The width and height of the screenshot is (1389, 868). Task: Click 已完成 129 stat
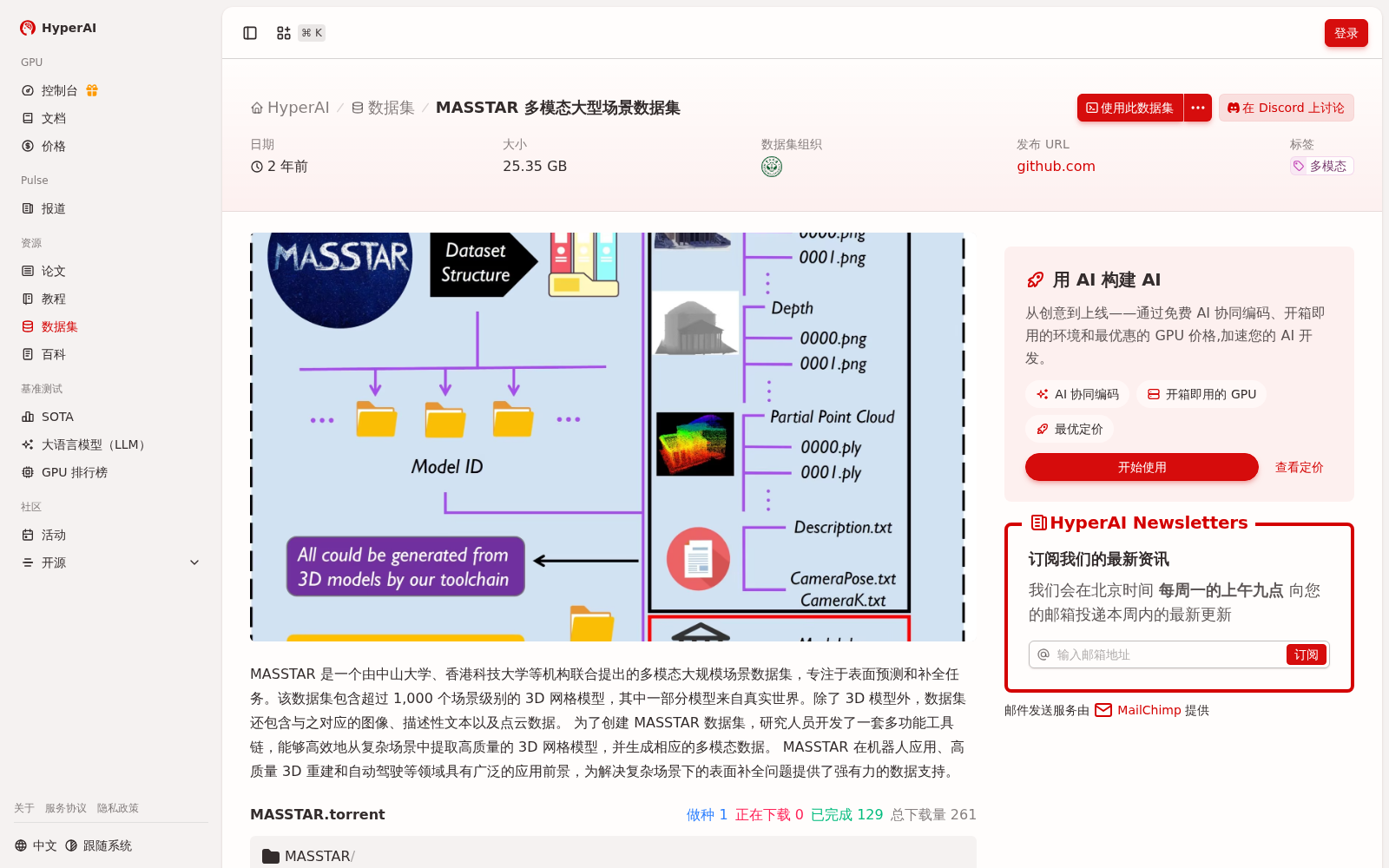846,814
